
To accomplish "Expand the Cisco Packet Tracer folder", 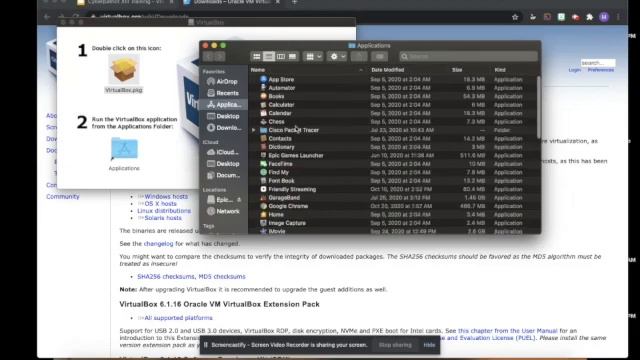I will point(253,130).
